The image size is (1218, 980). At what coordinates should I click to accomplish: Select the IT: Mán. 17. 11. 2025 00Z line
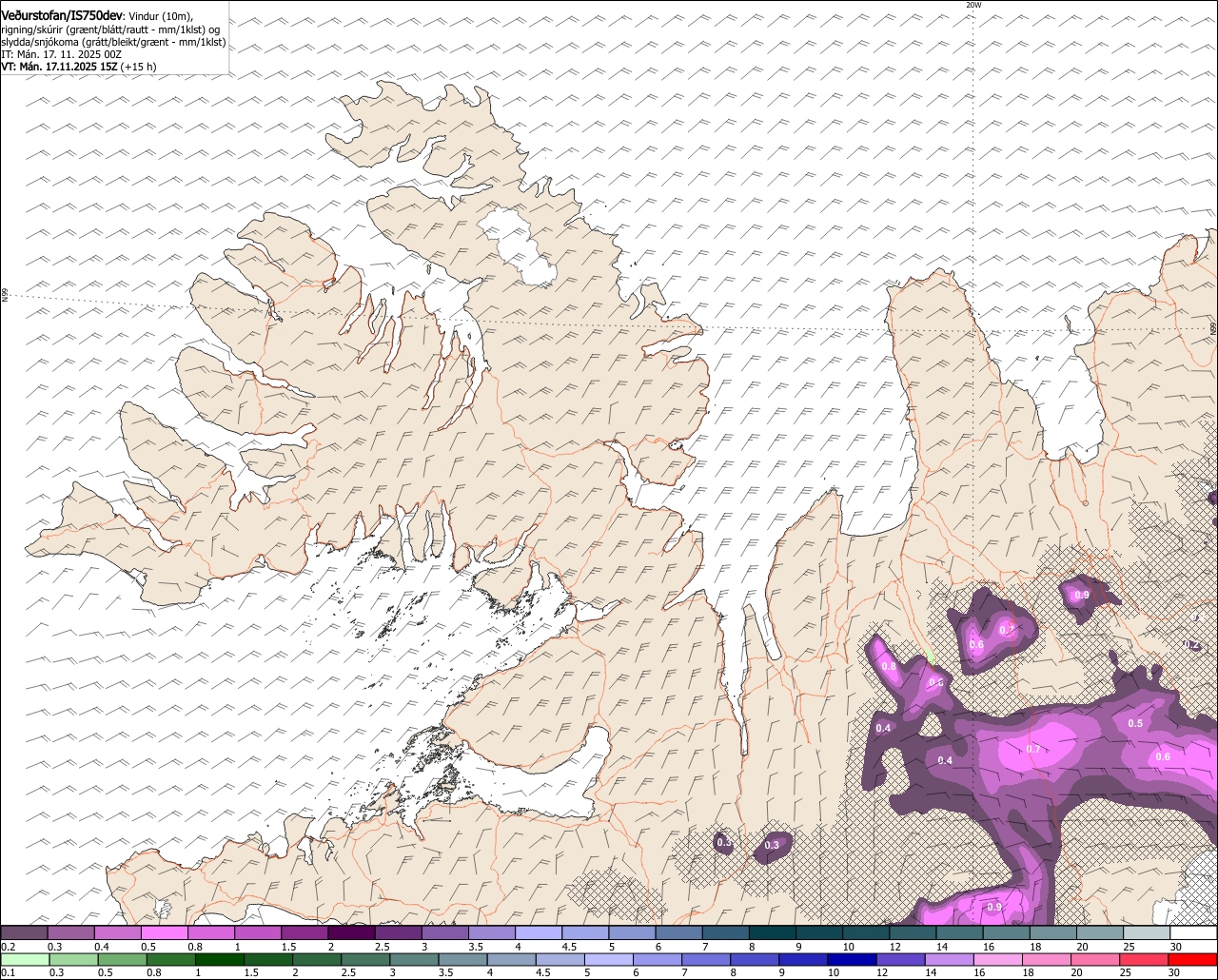pos(62,54)
